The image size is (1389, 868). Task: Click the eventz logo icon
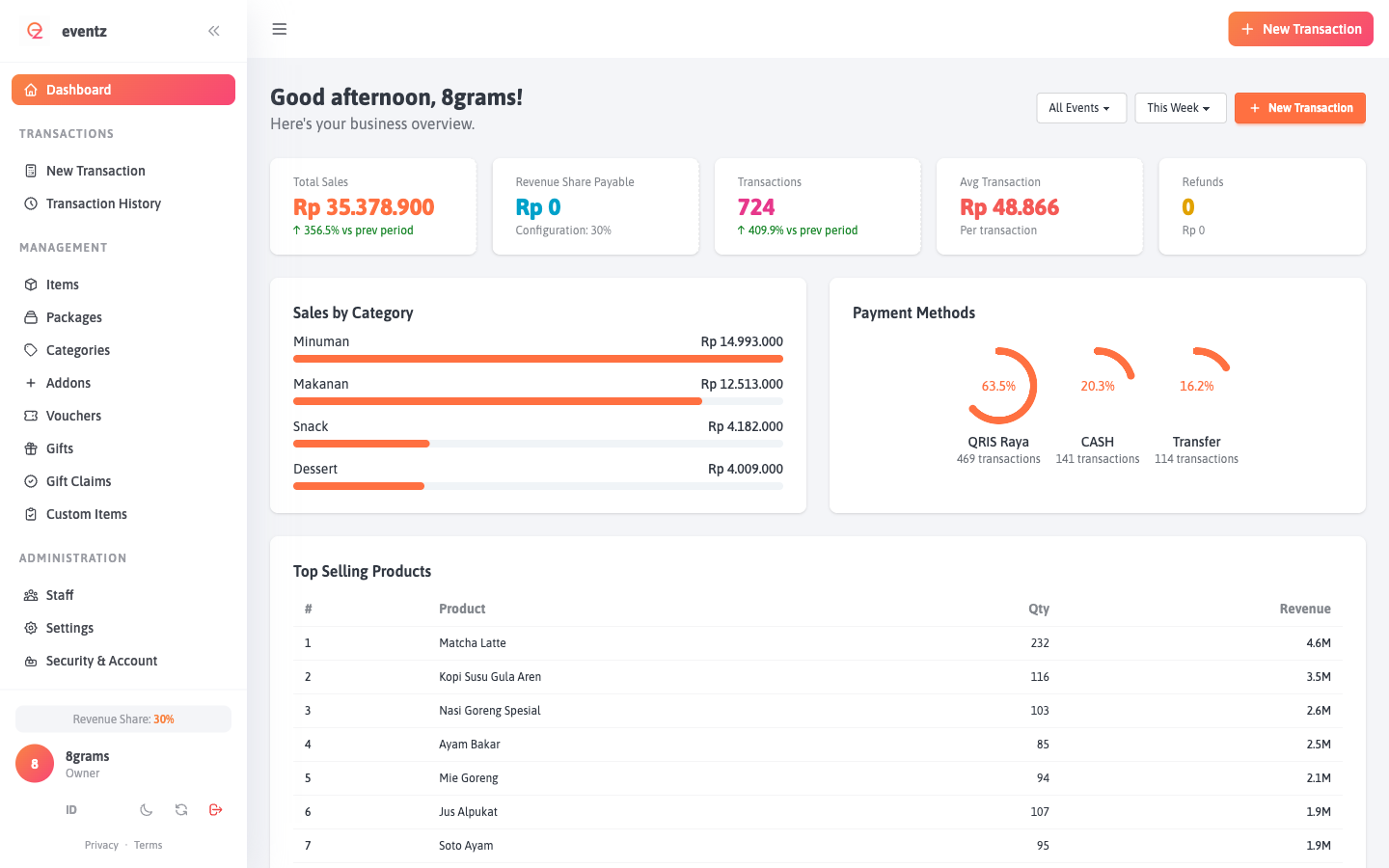(x=36, y=31)
